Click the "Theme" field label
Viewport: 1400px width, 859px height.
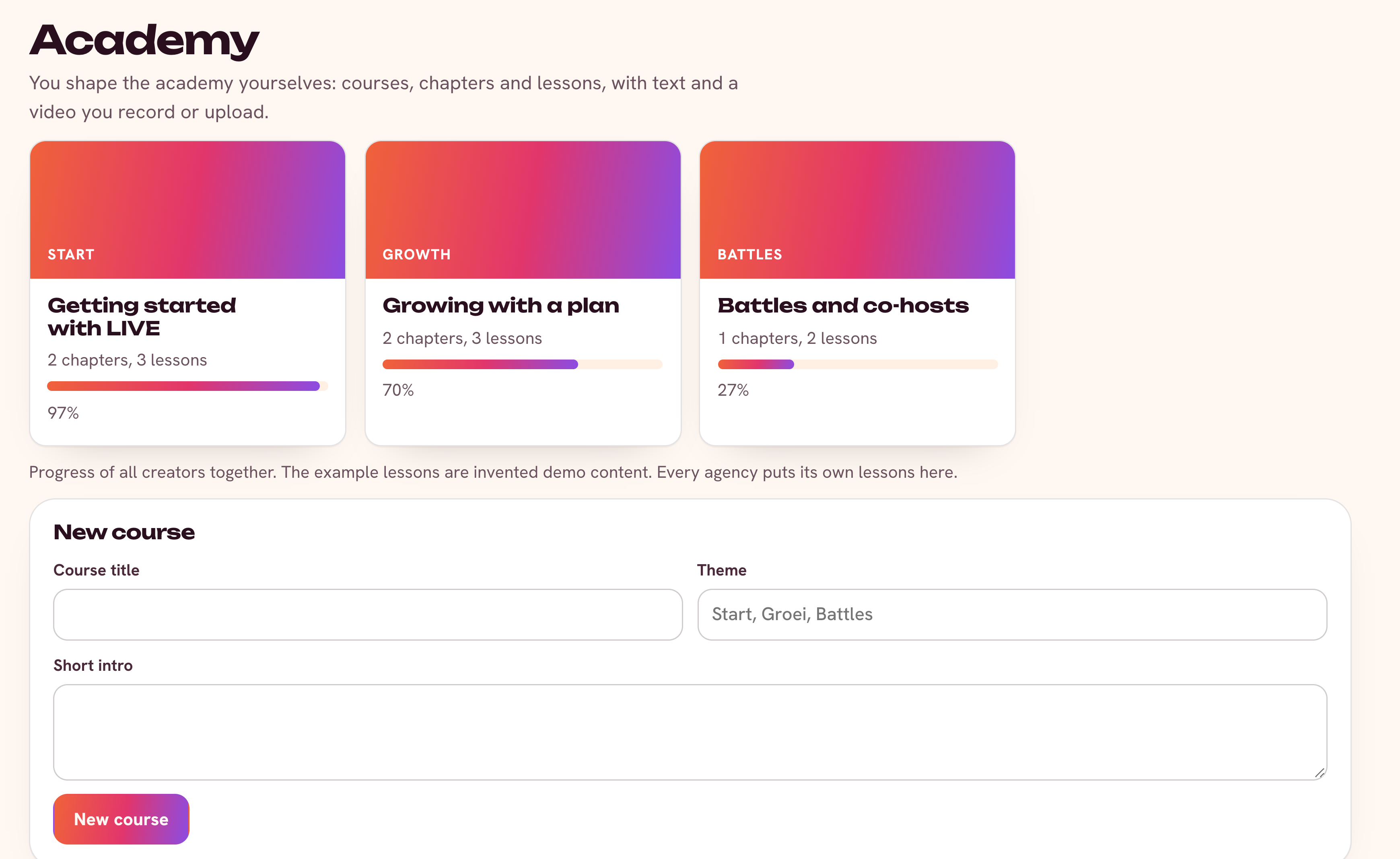(x=722, y=570)
